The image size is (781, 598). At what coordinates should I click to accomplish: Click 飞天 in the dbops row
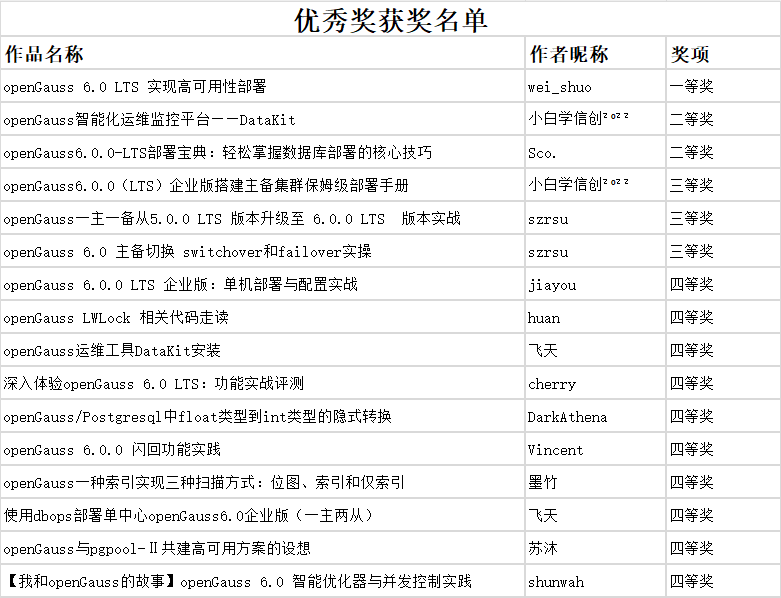(x=542, y=516)
